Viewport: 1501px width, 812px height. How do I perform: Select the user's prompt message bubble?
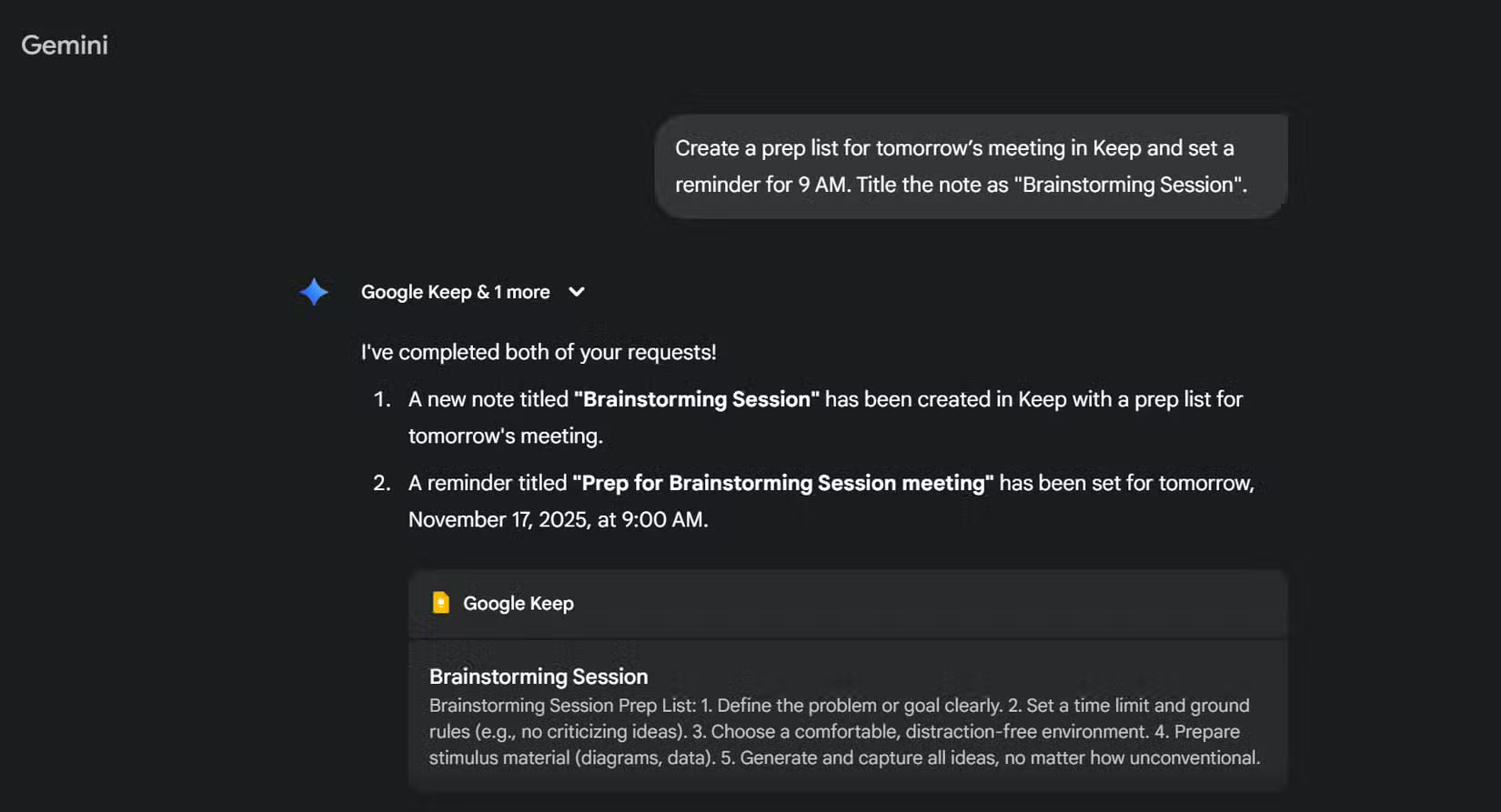pyautogui.click(x=970, y=165)
